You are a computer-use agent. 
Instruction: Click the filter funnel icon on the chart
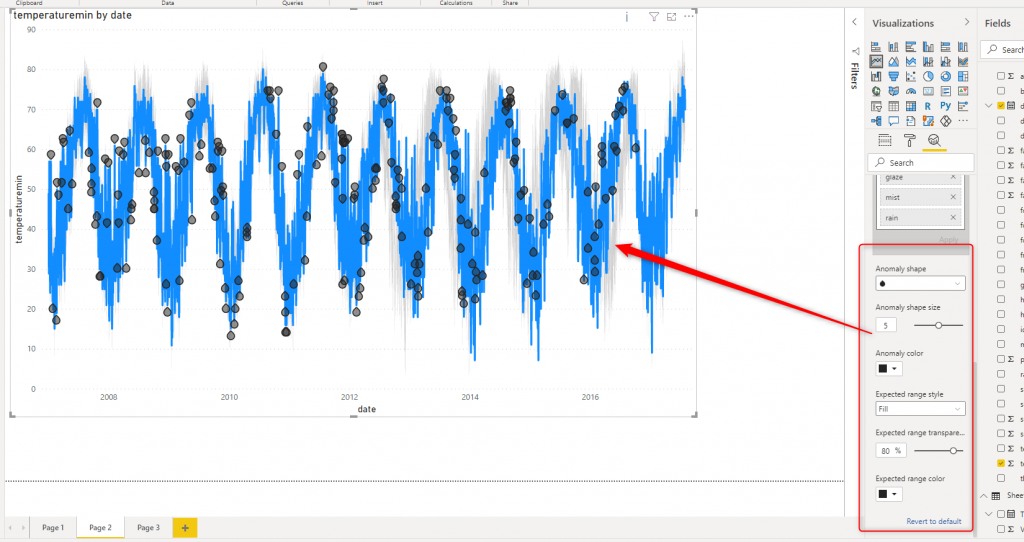tap(654, 16)
